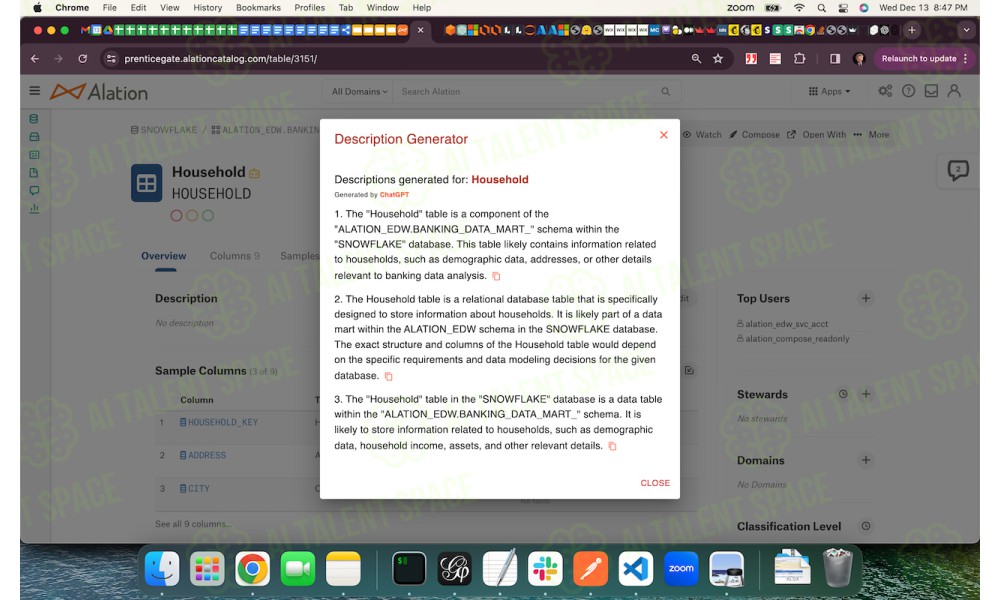The width and height of the screenshot is (1000, 600).
Task: Open the Alation user account icon
Action: tap(954, 91)
